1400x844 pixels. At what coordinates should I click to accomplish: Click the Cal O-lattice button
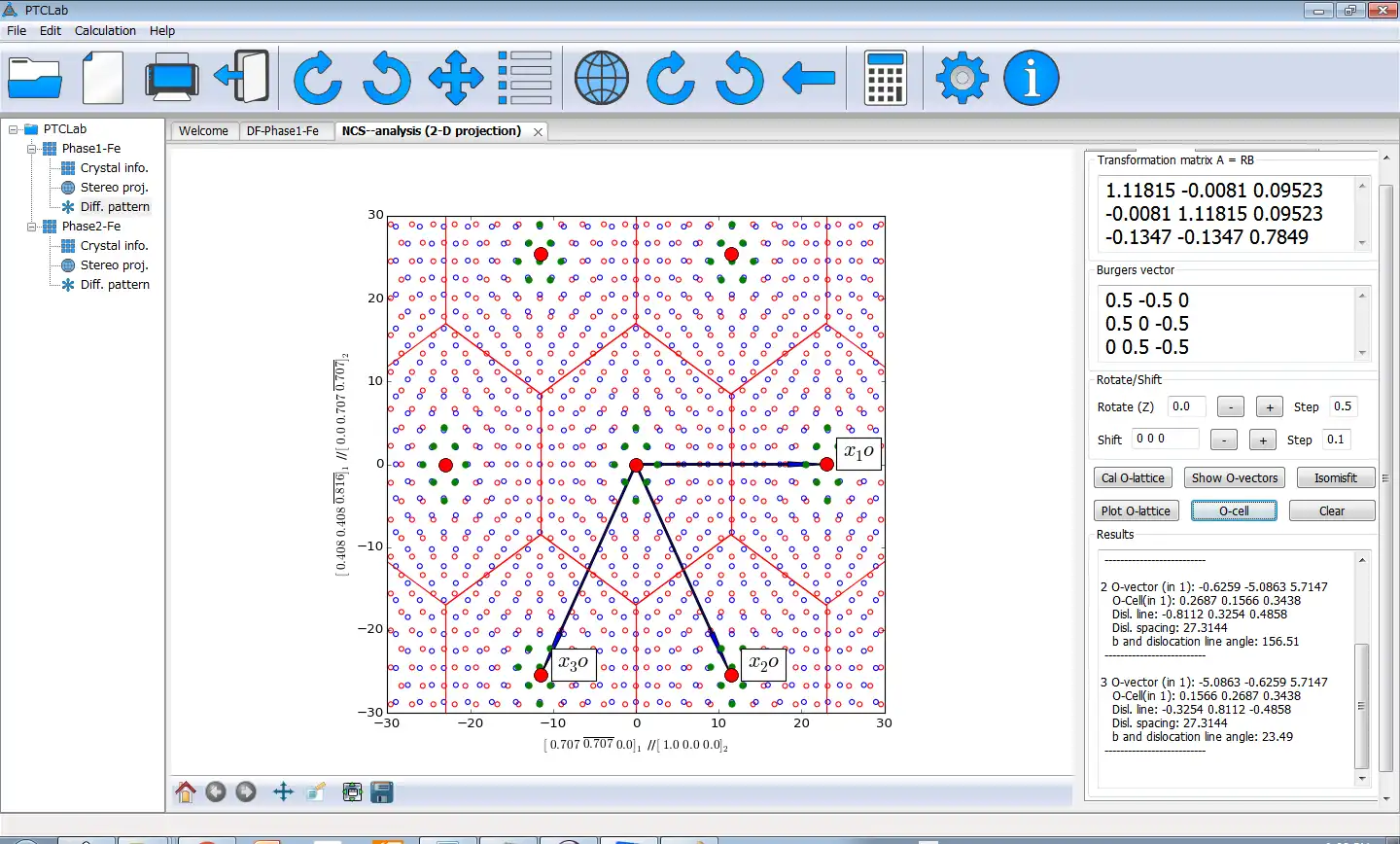[1133, 478]
